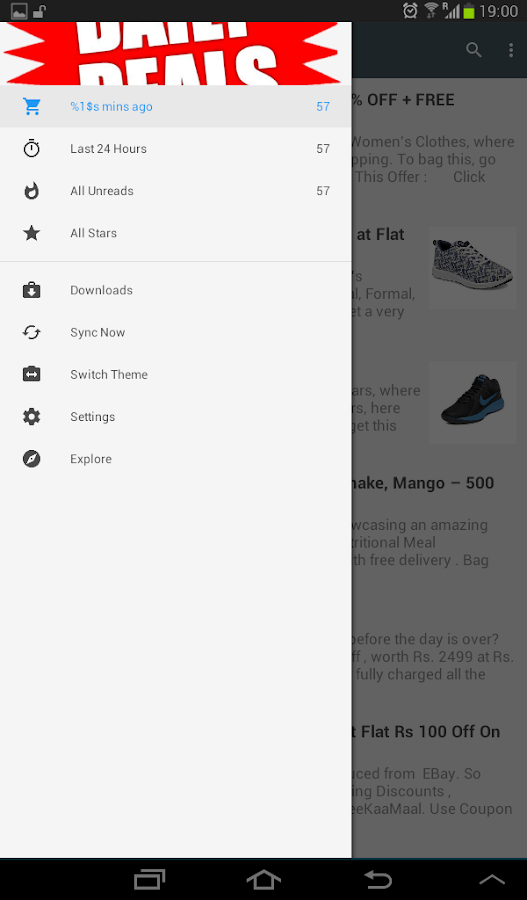Open search with the magnifier icon
Screen dimensions: 527x900
pyautogui.click(x=474, y=50)
